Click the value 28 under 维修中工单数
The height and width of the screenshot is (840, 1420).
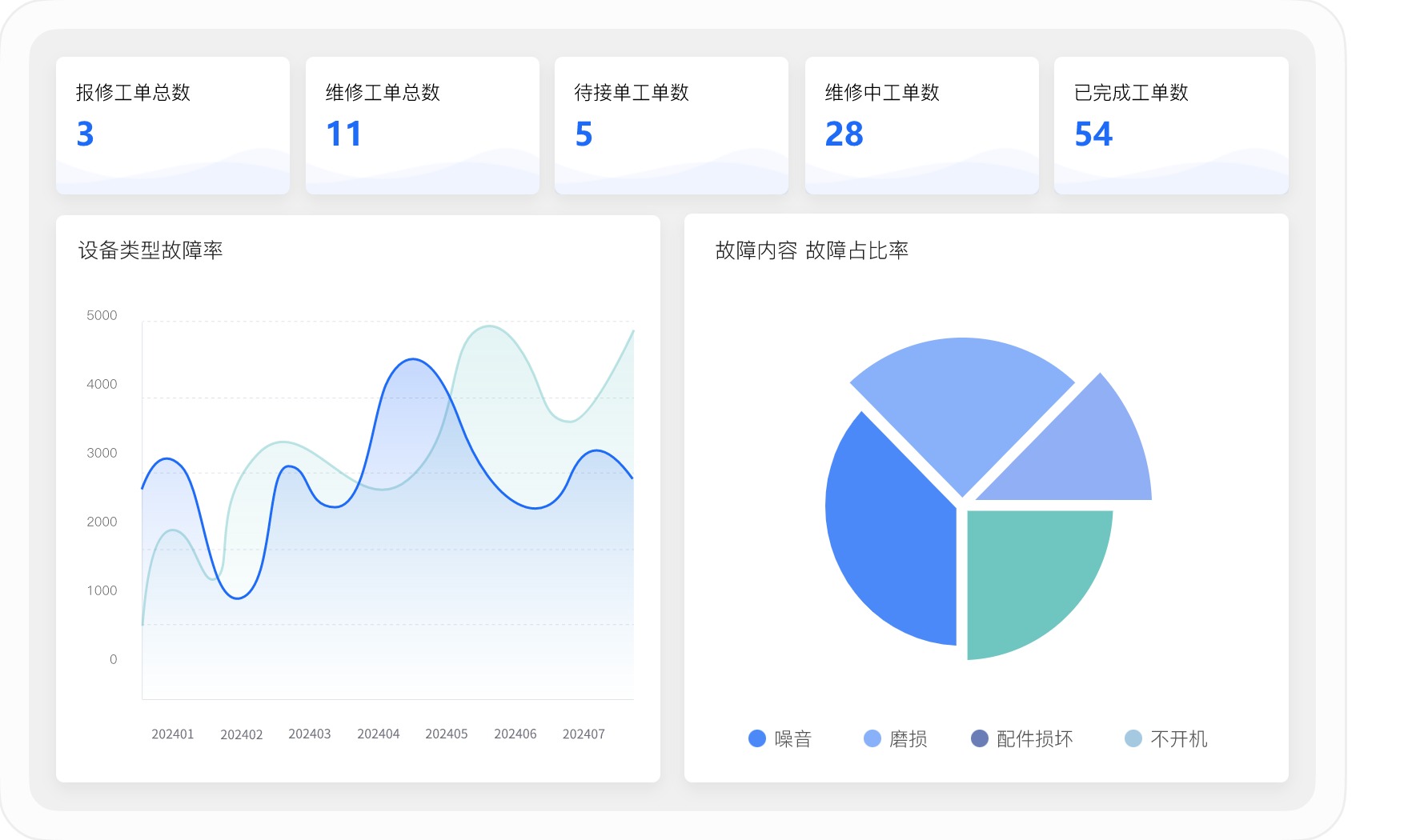click(x=844, y=134)
